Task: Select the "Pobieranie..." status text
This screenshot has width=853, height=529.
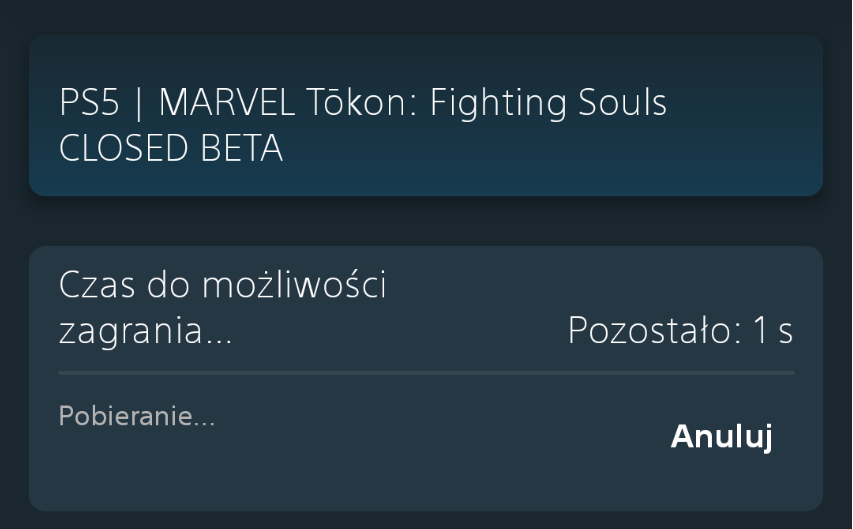Action: (137, 415)
